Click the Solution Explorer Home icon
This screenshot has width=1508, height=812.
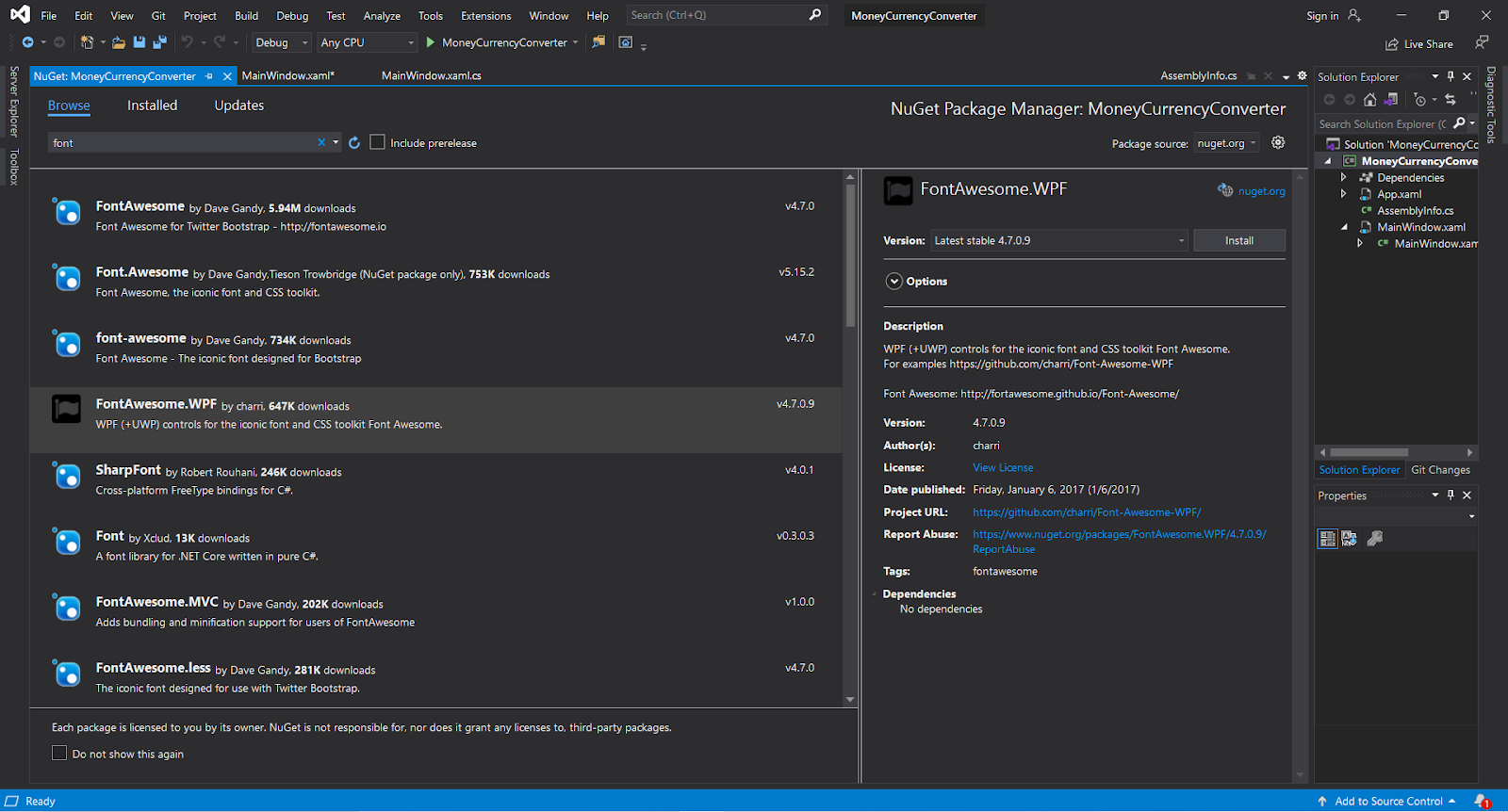[x=1369, y=100]
